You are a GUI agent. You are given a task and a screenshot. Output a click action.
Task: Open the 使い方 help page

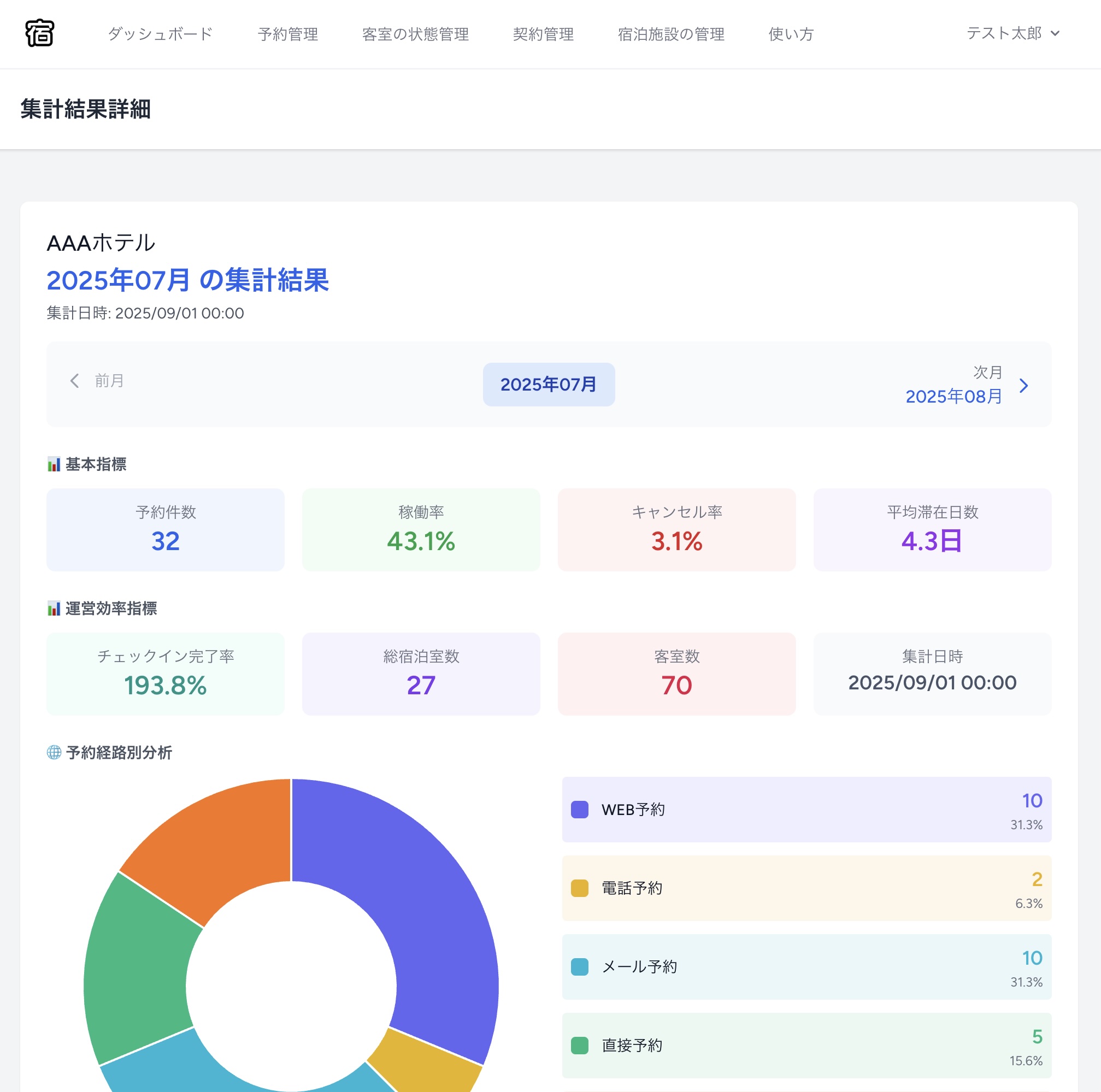(790, 34)
